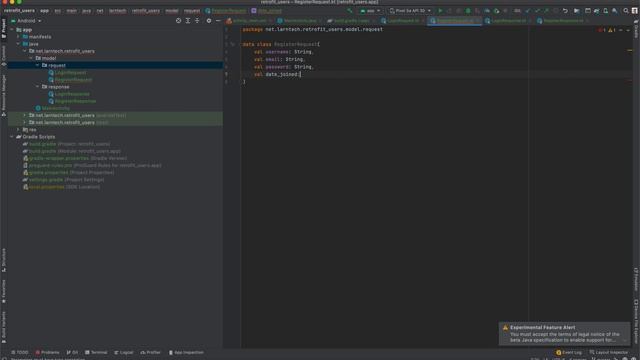Click the Experimental Feature Alert notification
Screen dimensions: 640x360
click(564, 333)
